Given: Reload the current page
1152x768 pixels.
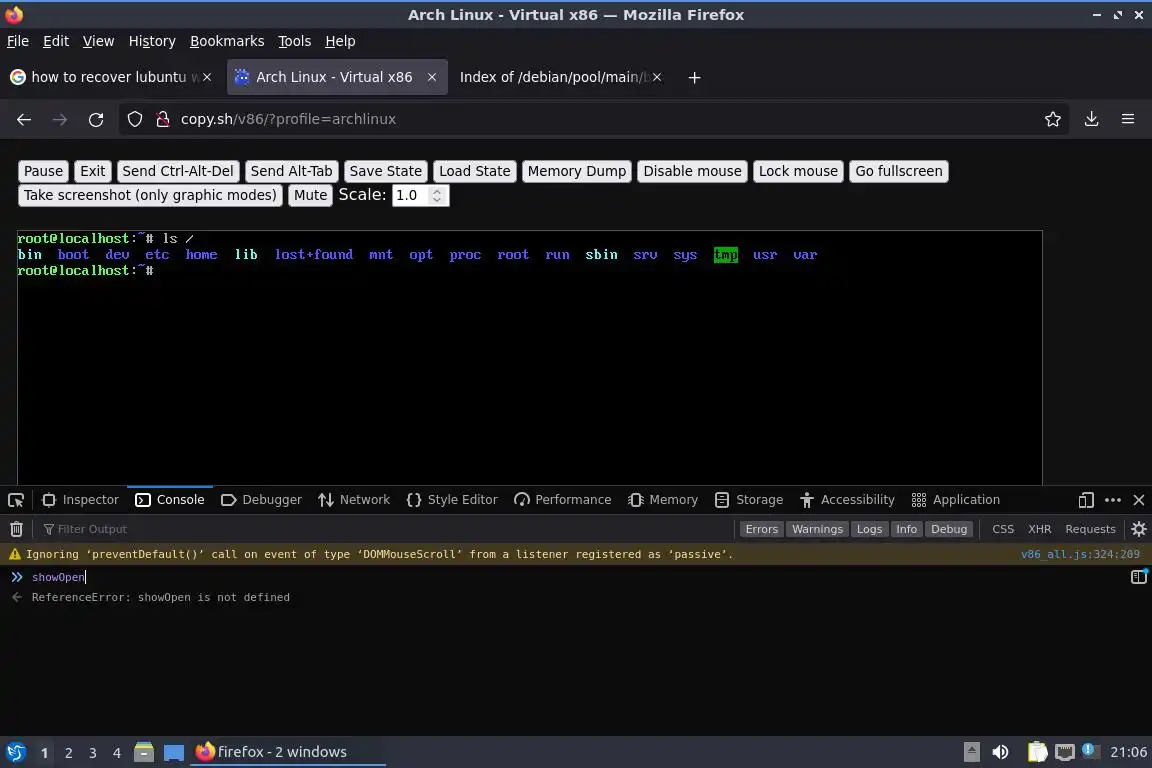Looking at the screenshot, I should tap(96, 119).
